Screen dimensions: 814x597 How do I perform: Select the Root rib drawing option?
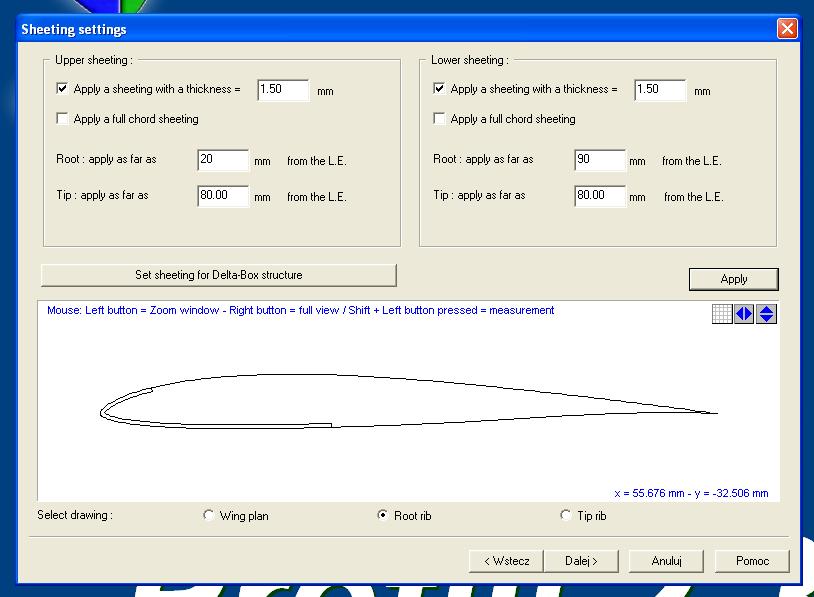tap(383, 516)
